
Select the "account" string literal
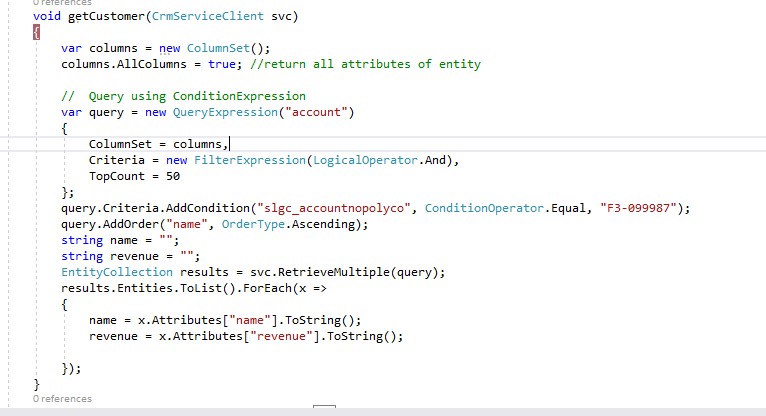pyautogui.click(x=316, y=112)
